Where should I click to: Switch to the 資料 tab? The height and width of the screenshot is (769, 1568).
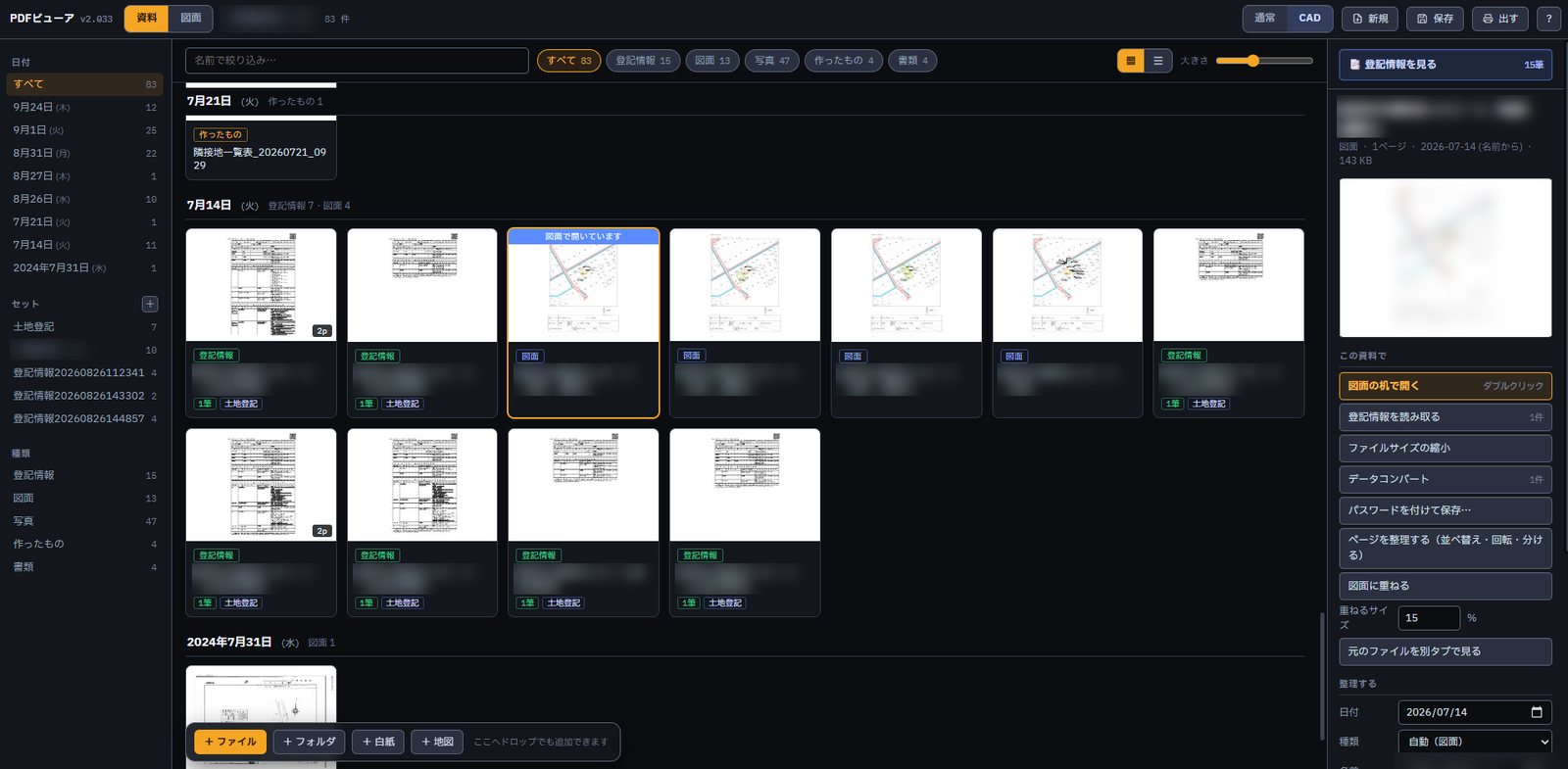click(x=147, y=18)
